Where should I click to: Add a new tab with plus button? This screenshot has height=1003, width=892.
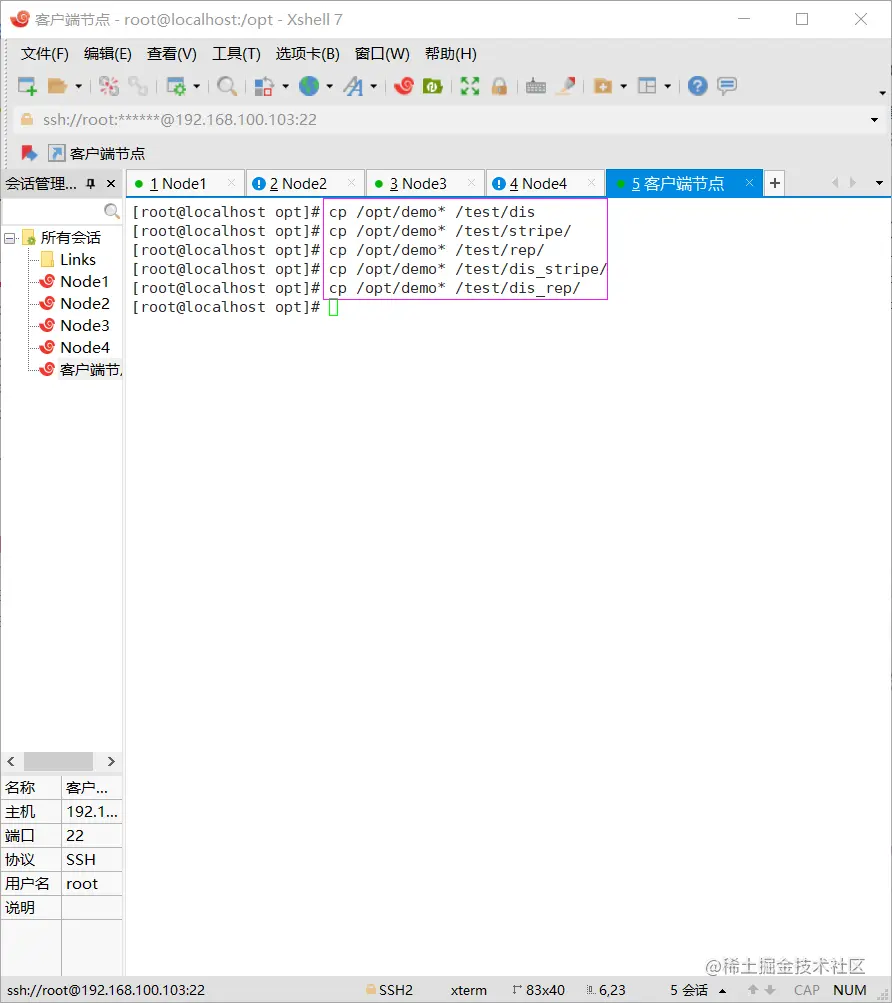point(774,183)
